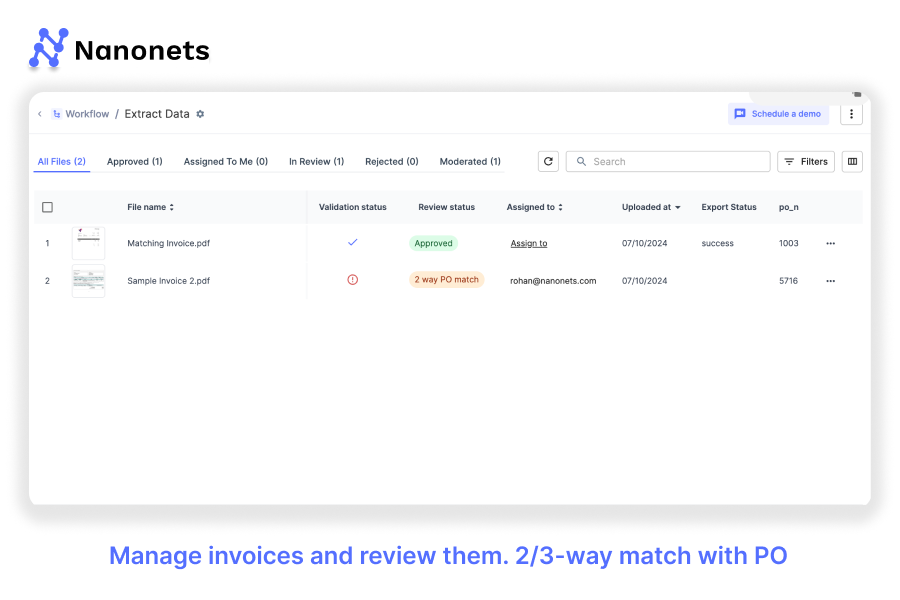
Task: Switch to the Approved (1) tab
Action: pos(135,161)
